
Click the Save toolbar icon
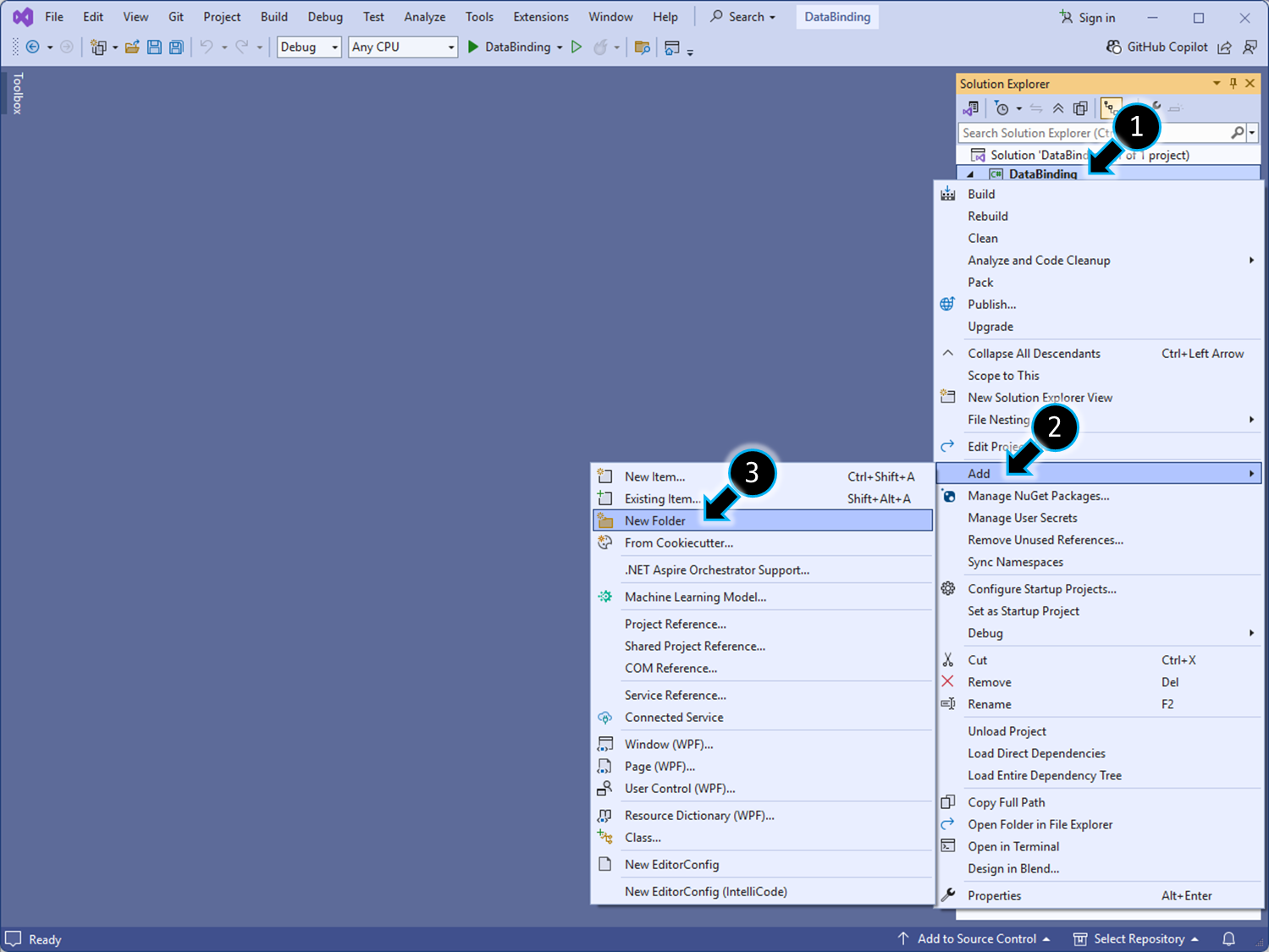coord(154,47)
